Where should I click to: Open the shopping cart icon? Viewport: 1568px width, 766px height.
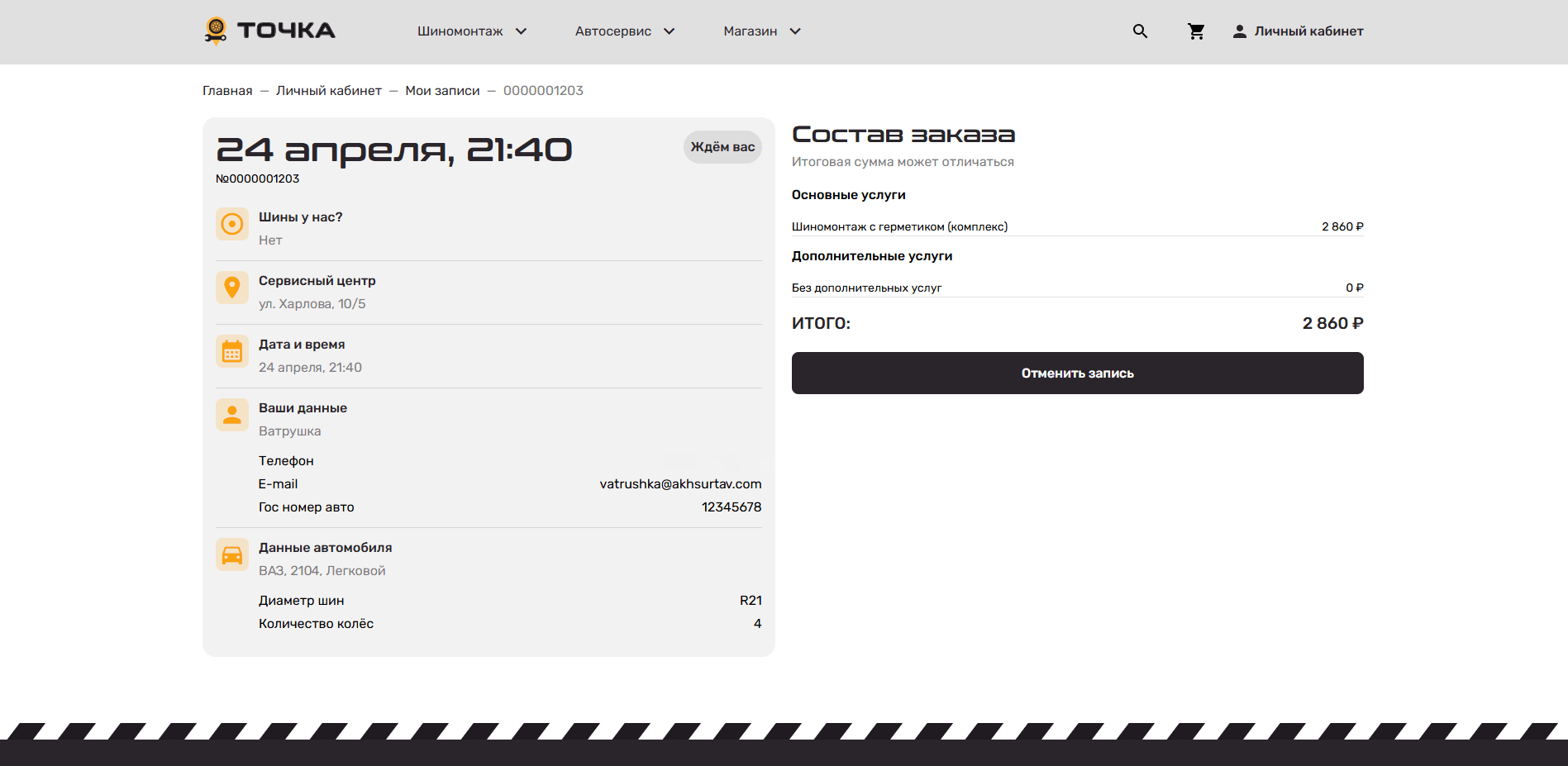[x=1195, y=31]
